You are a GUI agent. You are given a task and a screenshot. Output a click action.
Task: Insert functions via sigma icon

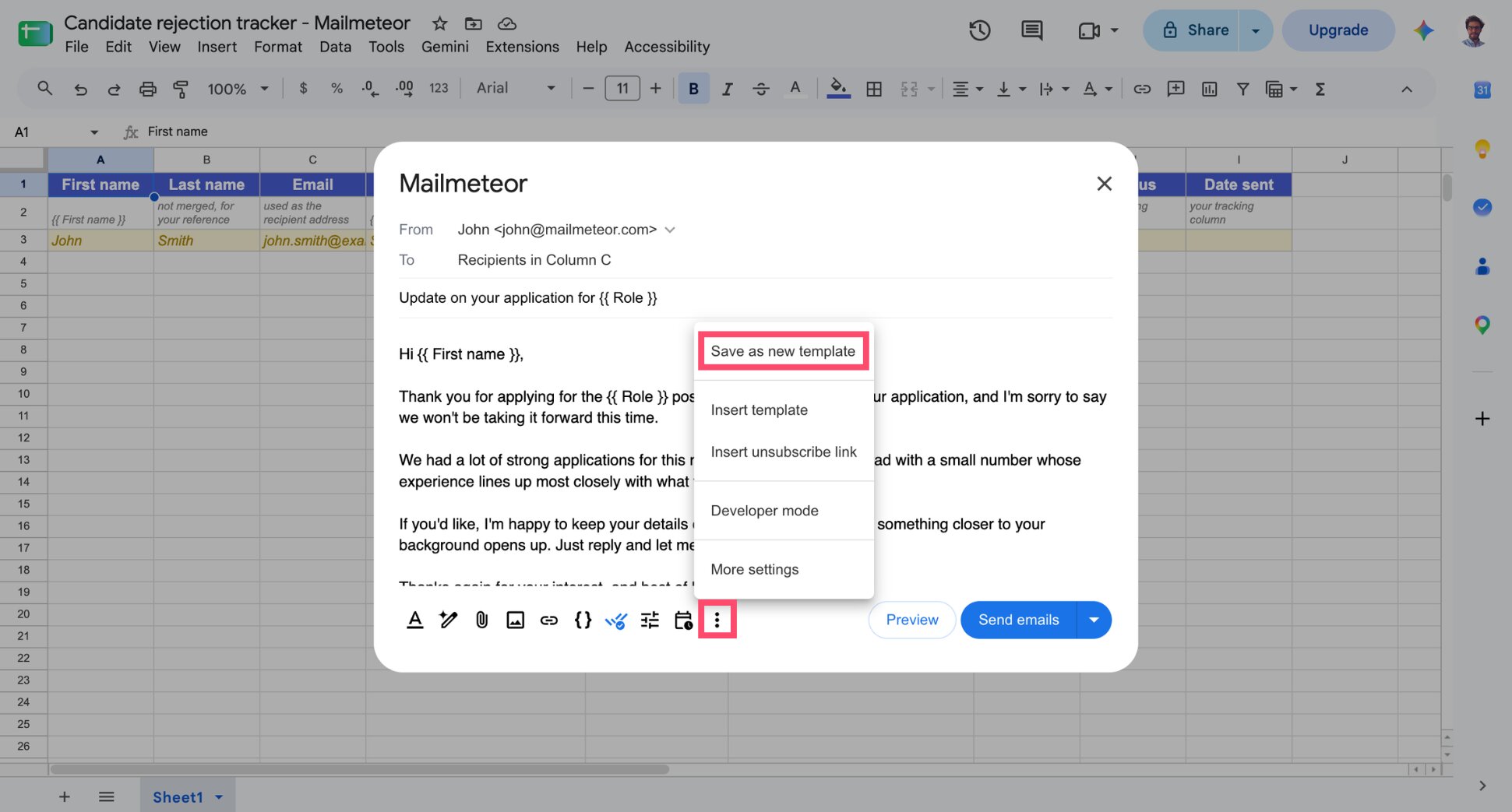pyautogui.click(x=1320, y=89)
